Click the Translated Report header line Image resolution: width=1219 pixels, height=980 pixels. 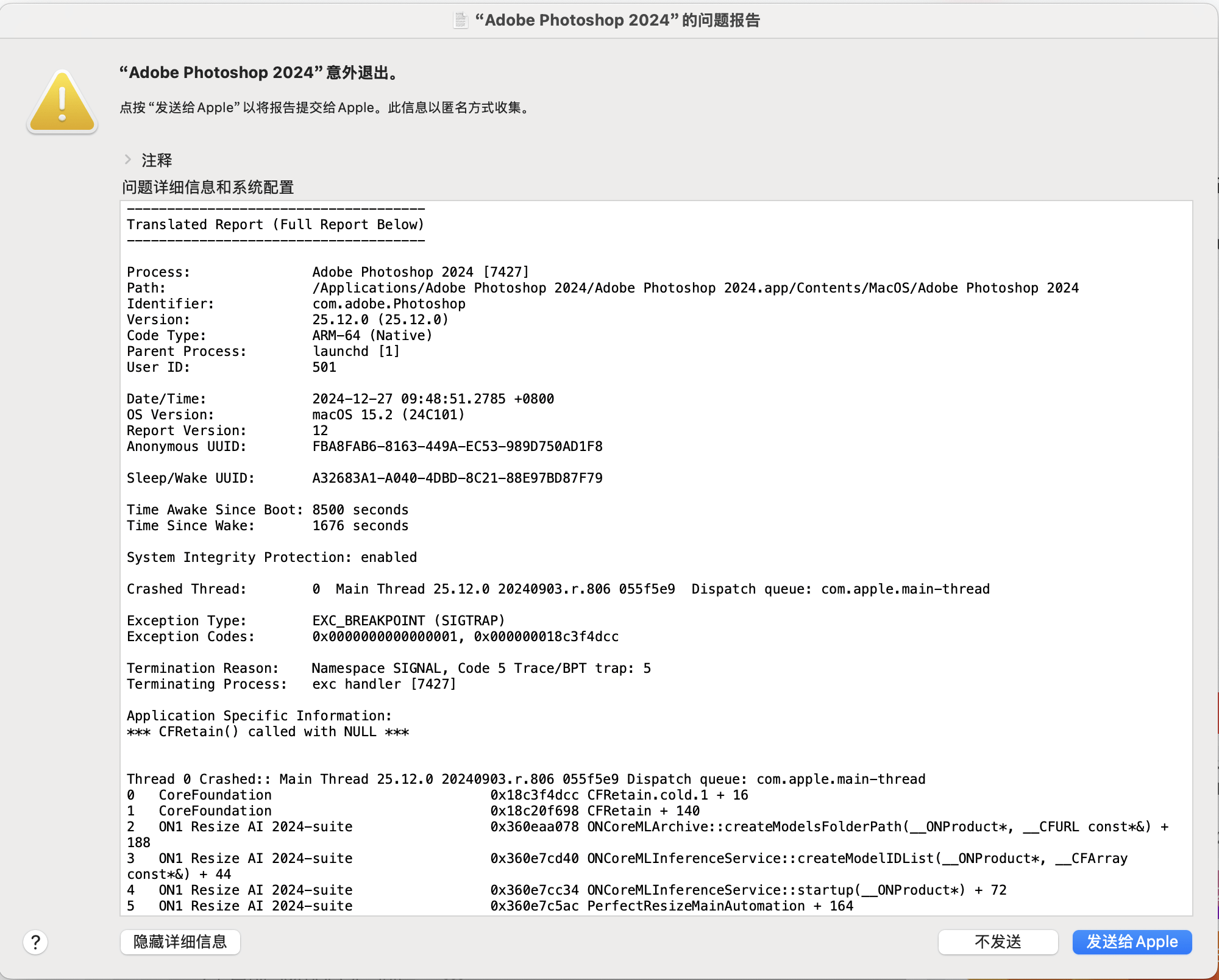(275, 224)
